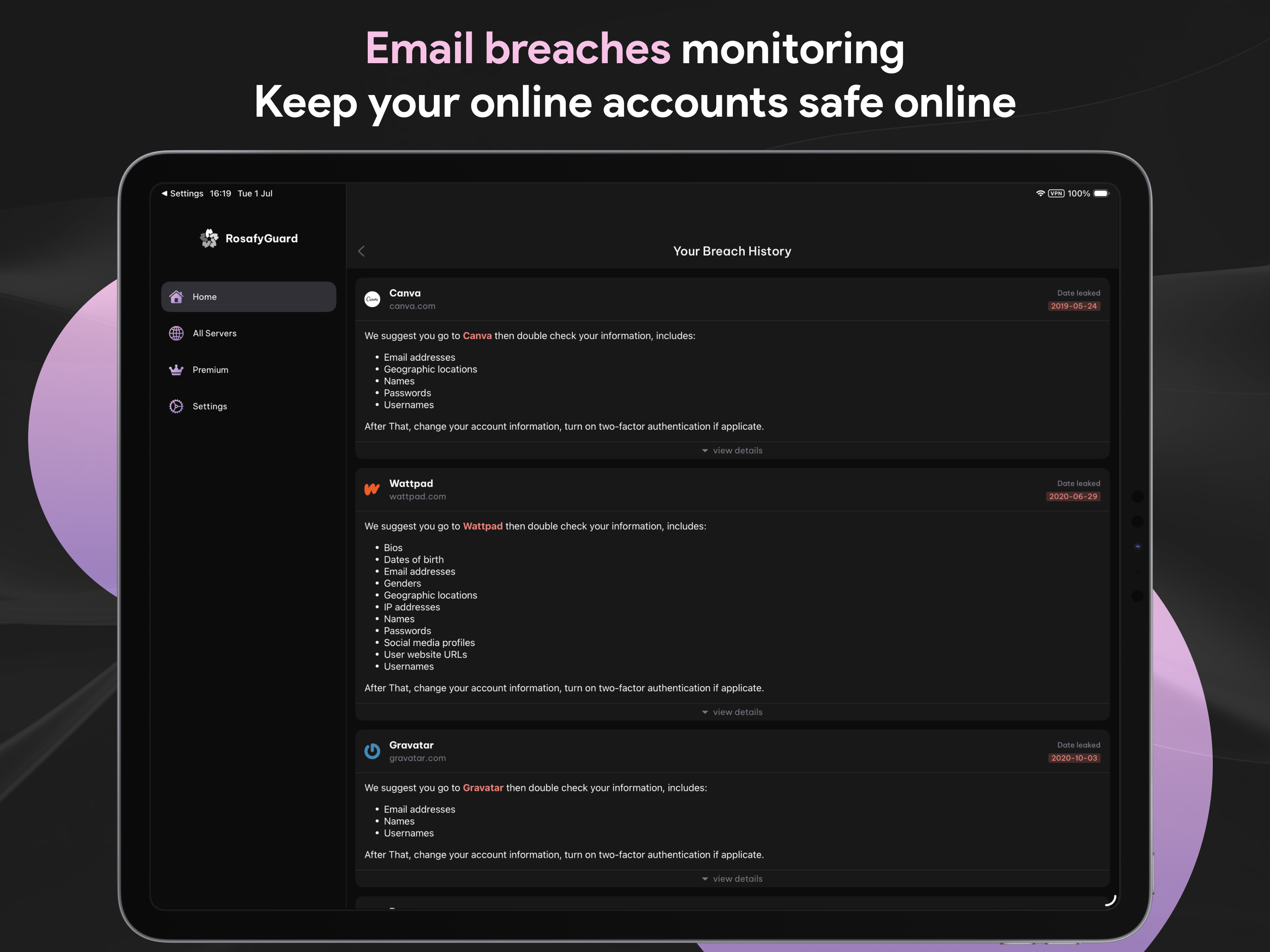The height and width of the screenshot is (952, 1270).
Task: Click the 100% battery percentage
Action: tap(1079, 193)
